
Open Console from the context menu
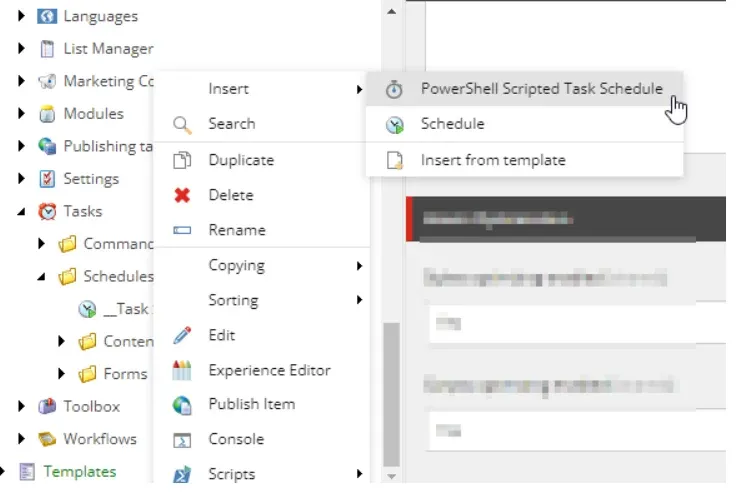(x=262, y=439)
